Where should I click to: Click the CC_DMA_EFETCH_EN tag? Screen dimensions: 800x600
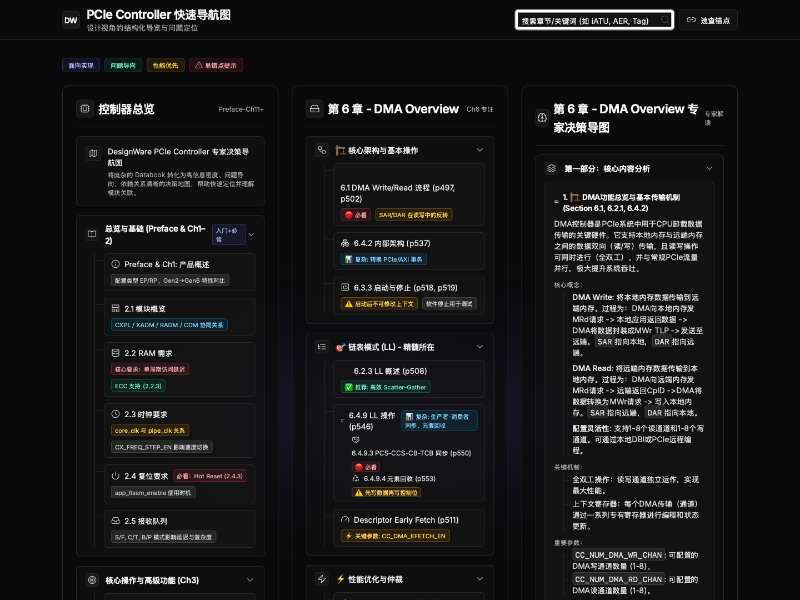(395, 536)
